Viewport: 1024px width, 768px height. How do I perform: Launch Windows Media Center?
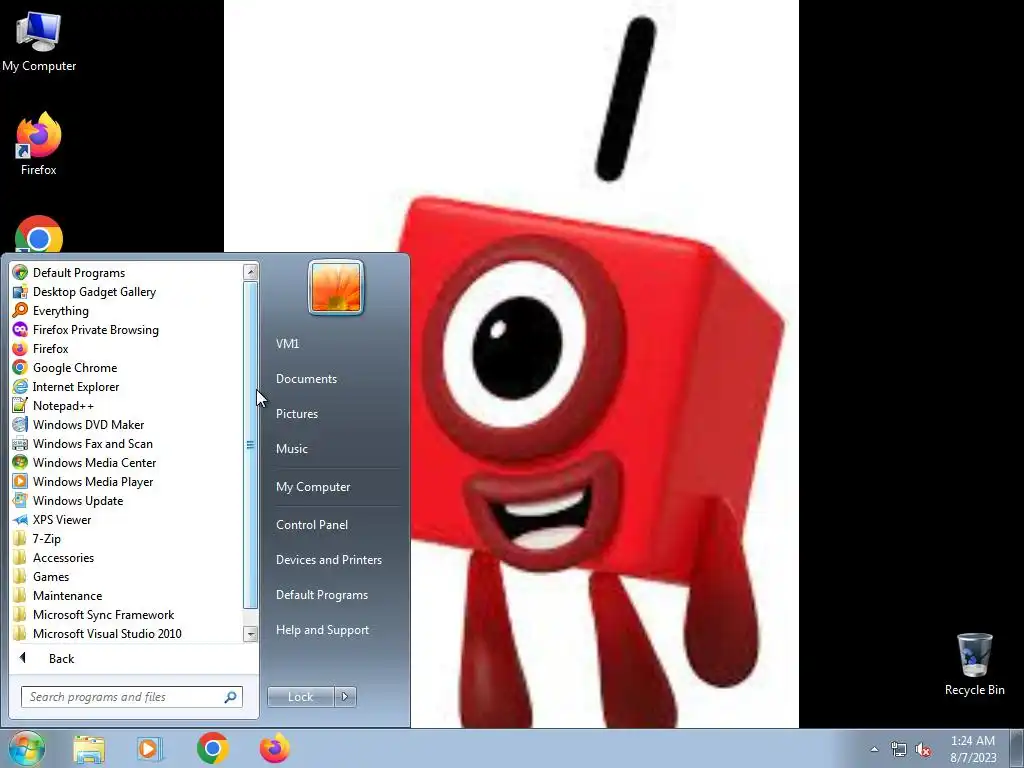click(127, 462)
